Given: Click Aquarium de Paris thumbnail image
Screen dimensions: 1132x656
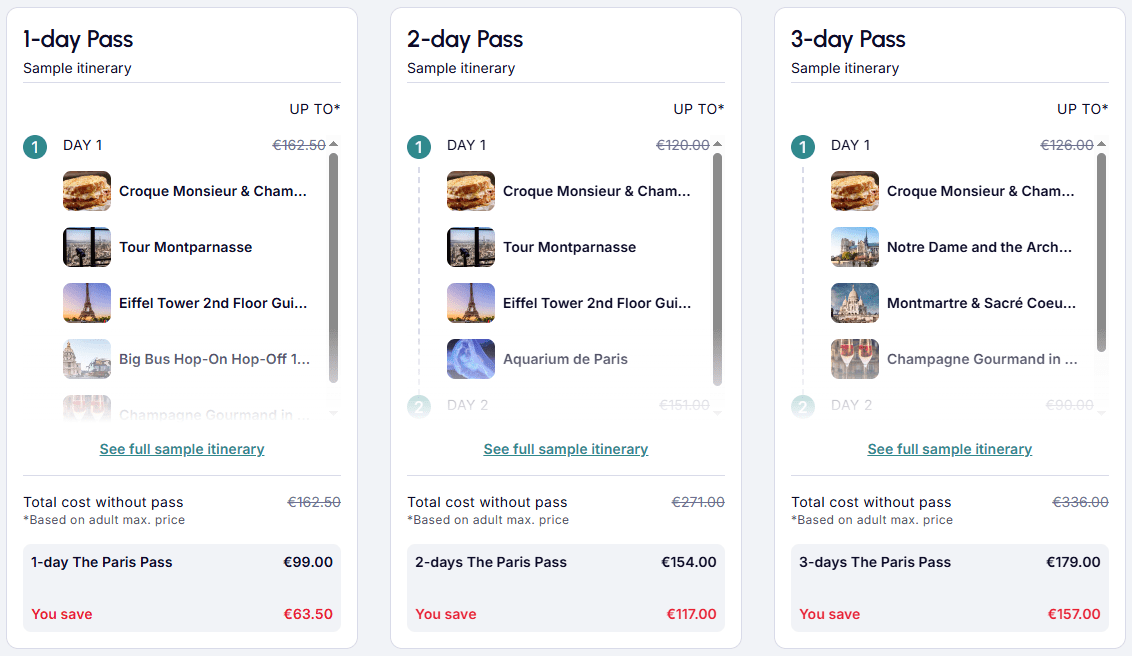Looking at the screenshot, I should coord(471,359).
